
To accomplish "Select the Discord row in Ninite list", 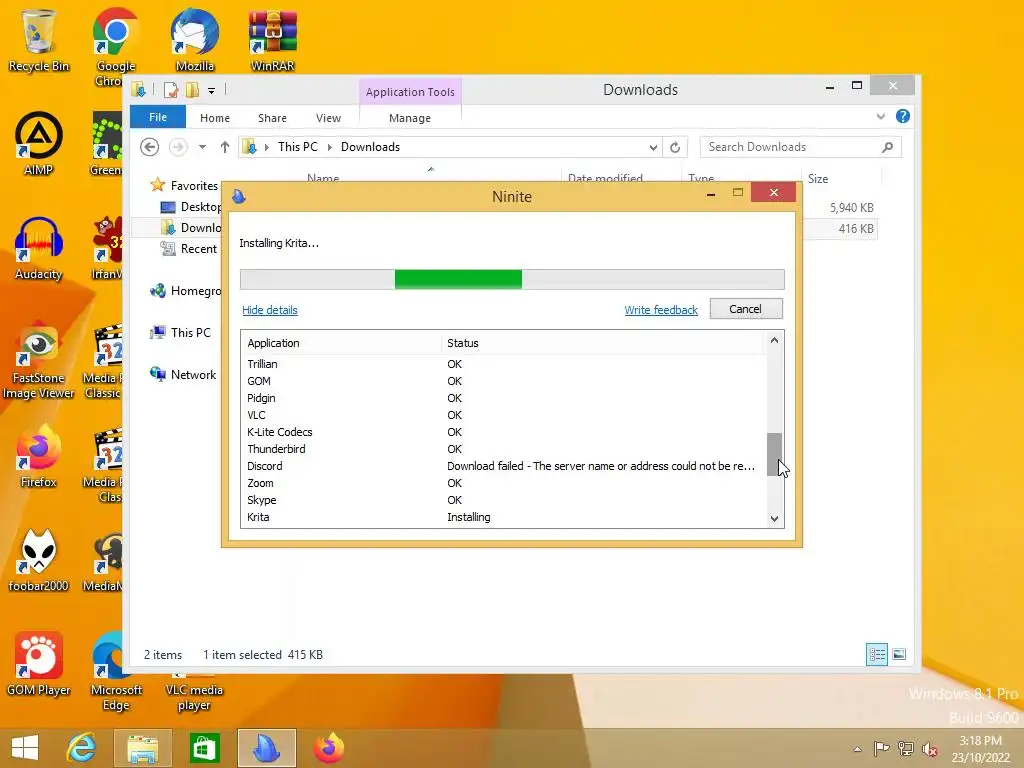I will coord(503,466).
